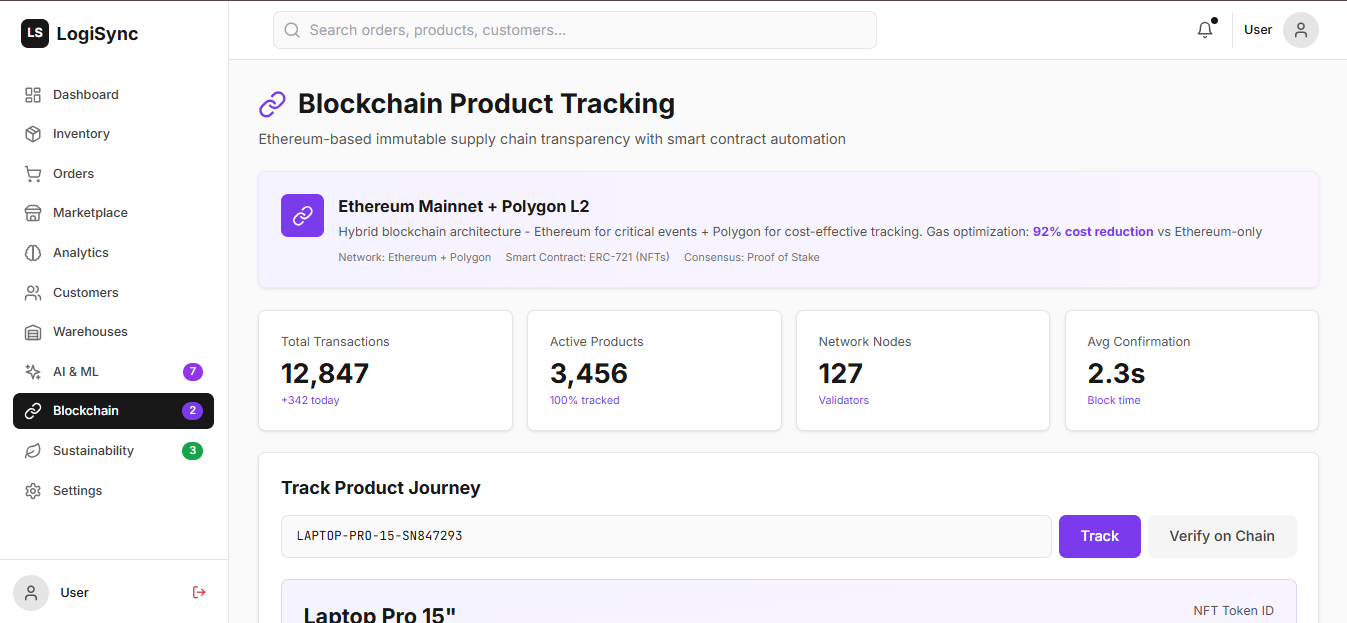Go to the Inventory page
The width and height of the screenshot is (1347, 623).
tap(113, 134)
